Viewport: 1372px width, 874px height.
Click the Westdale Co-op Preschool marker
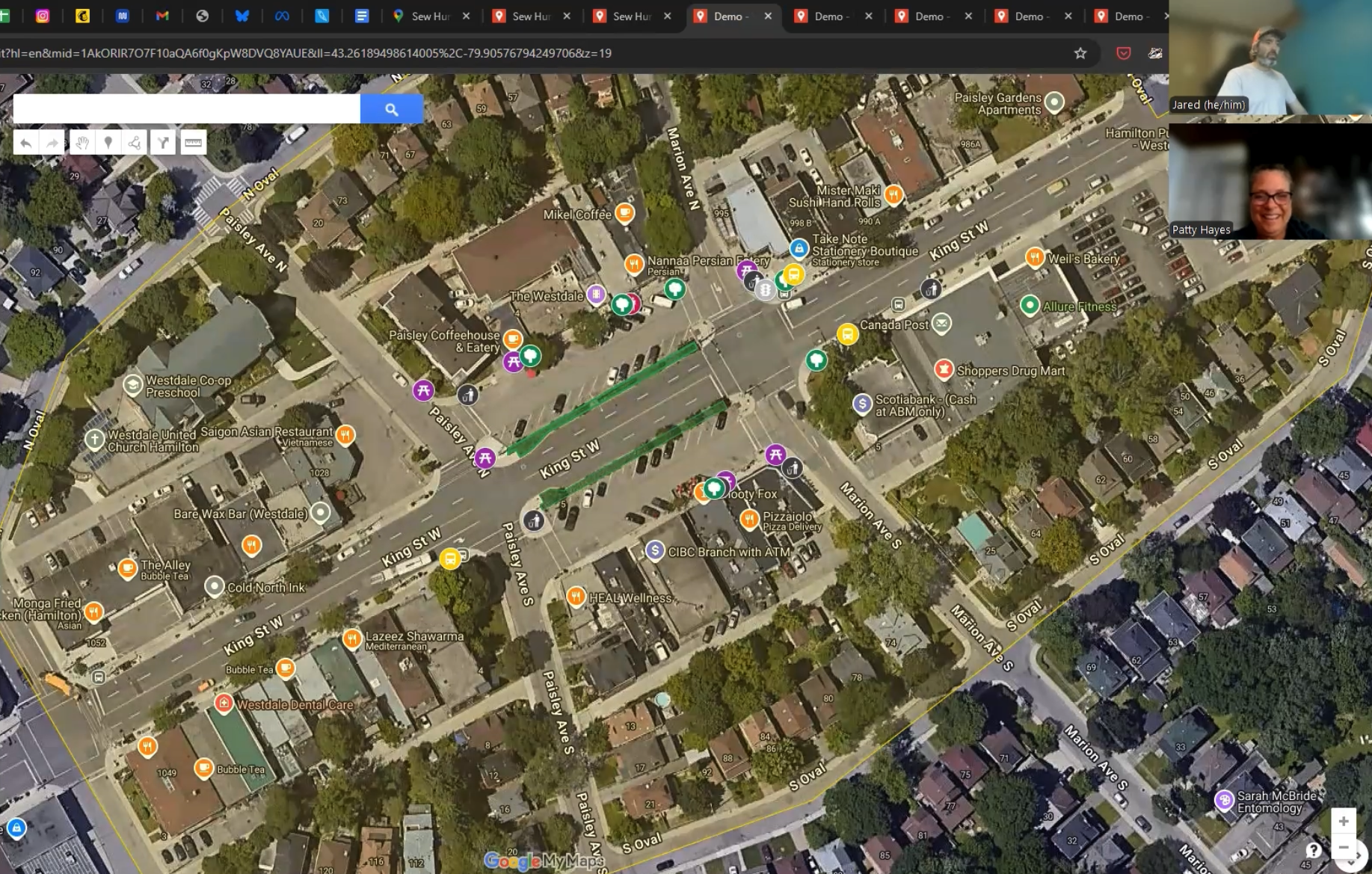click(132, 385)
